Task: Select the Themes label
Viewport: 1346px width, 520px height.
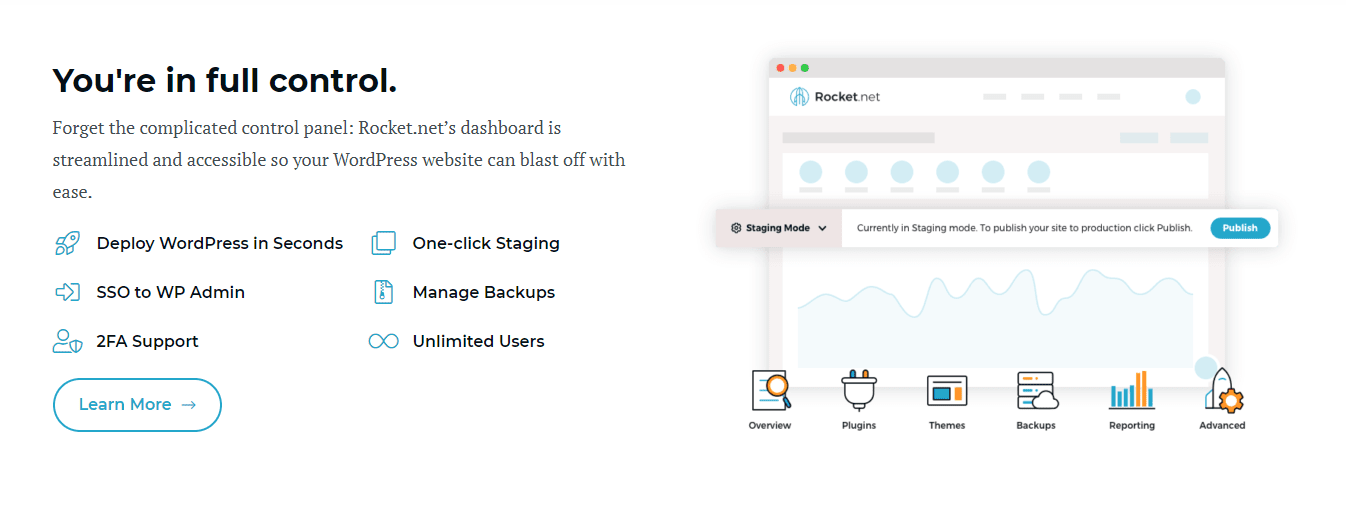Action: pyautogui.click(x=947, y=425)
